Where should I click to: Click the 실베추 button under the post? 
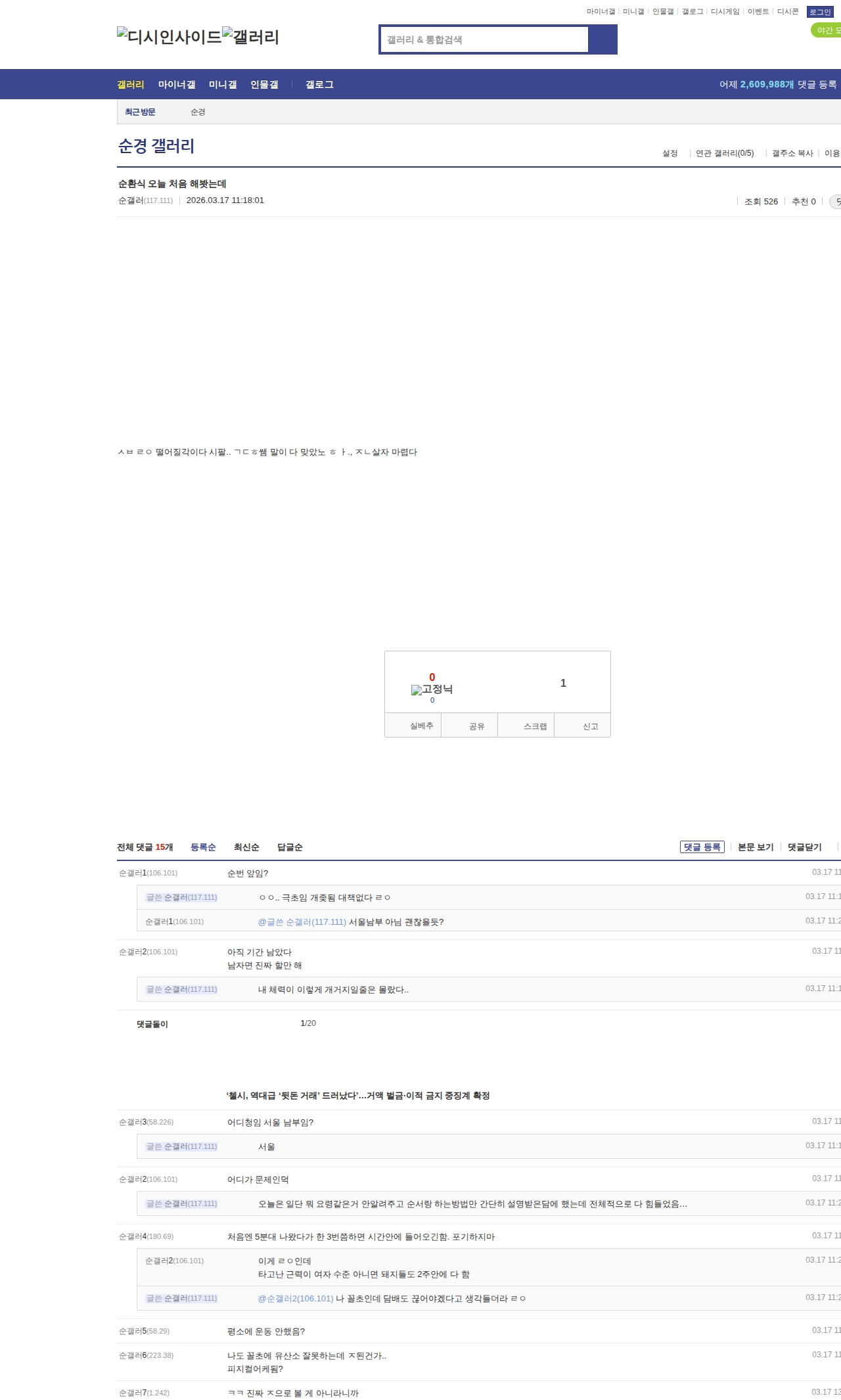point(421,726)
